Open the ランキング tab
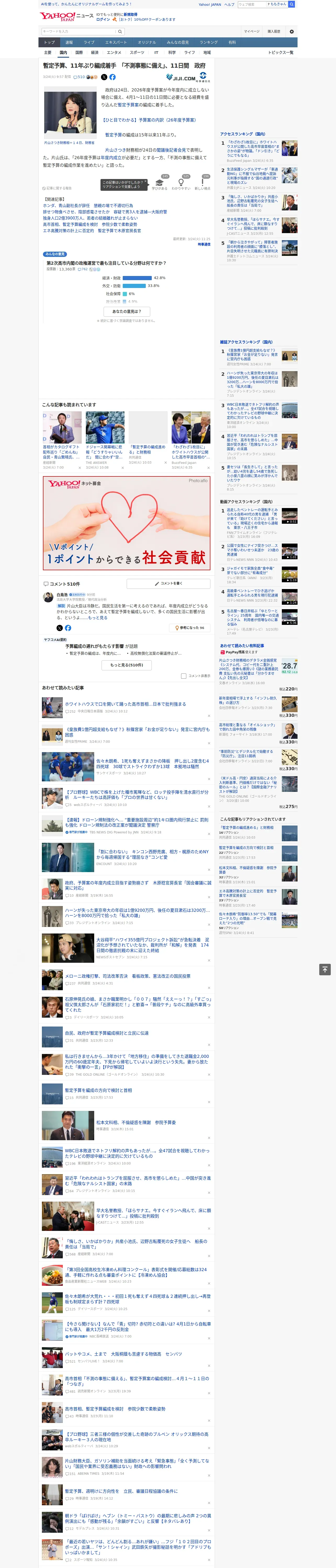The height and width of the screenshot is (1568, 336). [x=209, y=43]
